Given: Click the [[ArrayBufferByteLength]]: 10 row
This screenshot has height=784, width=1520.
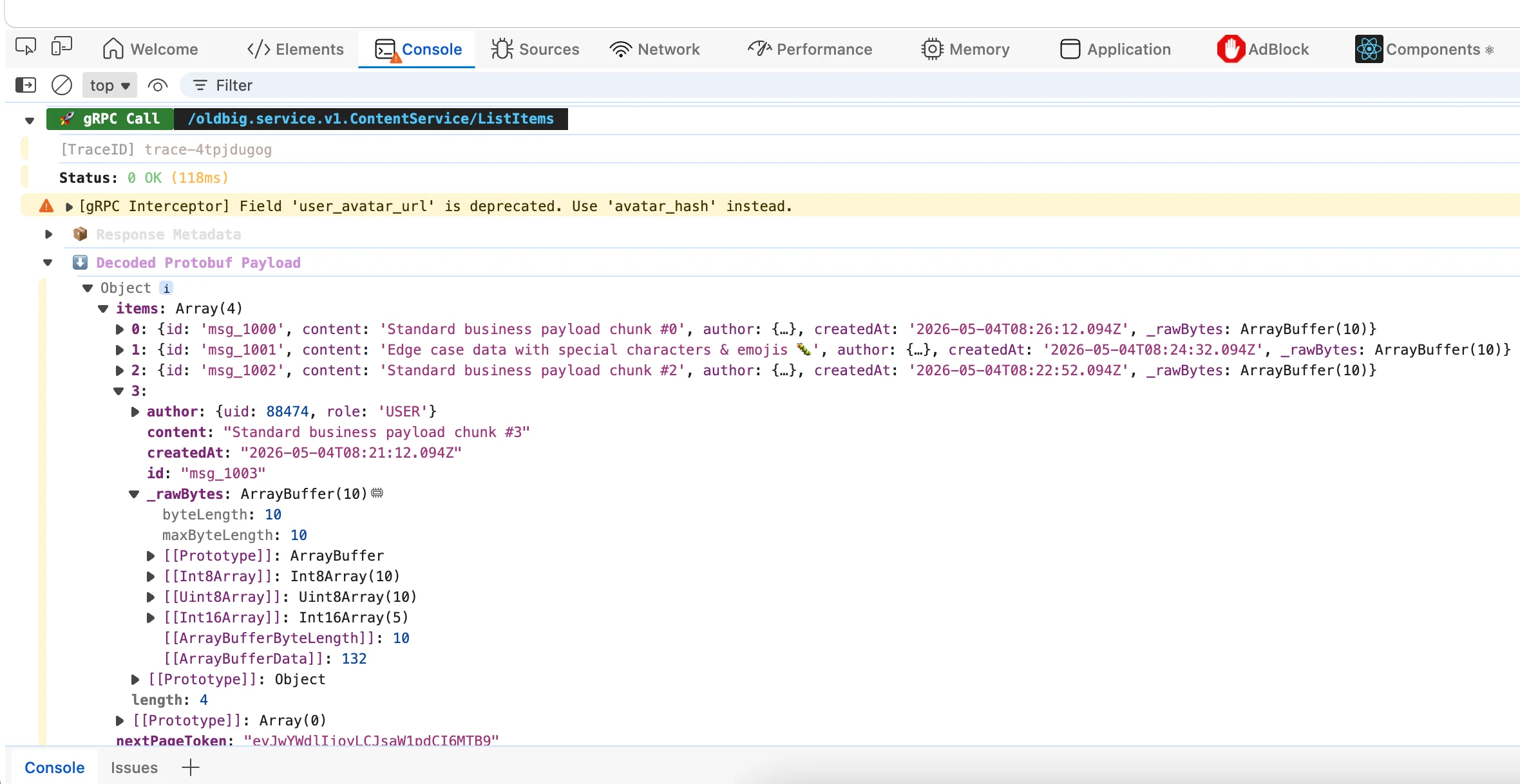Looking at the screenshot, I should point(287,639).
